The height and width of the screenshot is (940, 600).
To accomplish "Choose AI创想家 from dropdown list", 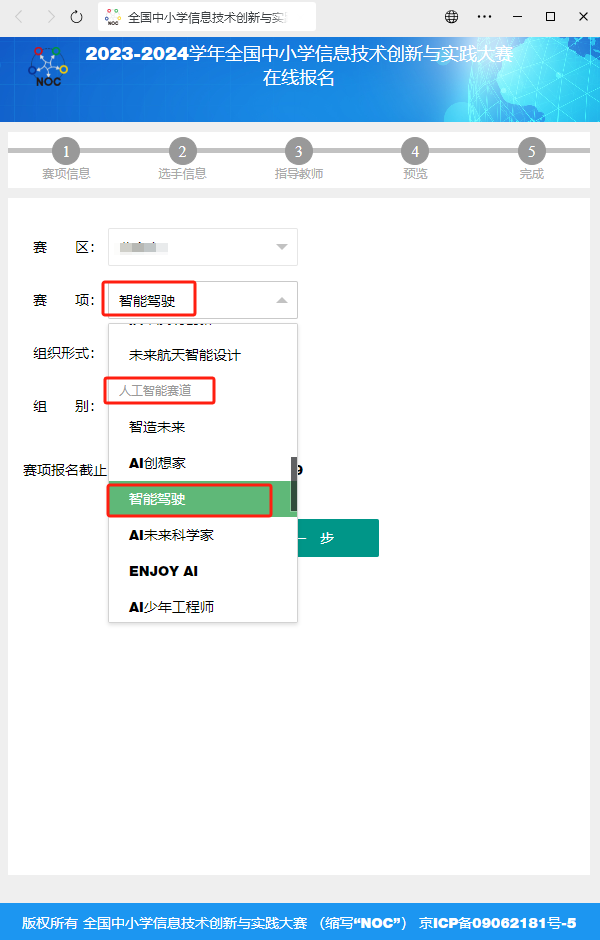I will pos(157,463).
